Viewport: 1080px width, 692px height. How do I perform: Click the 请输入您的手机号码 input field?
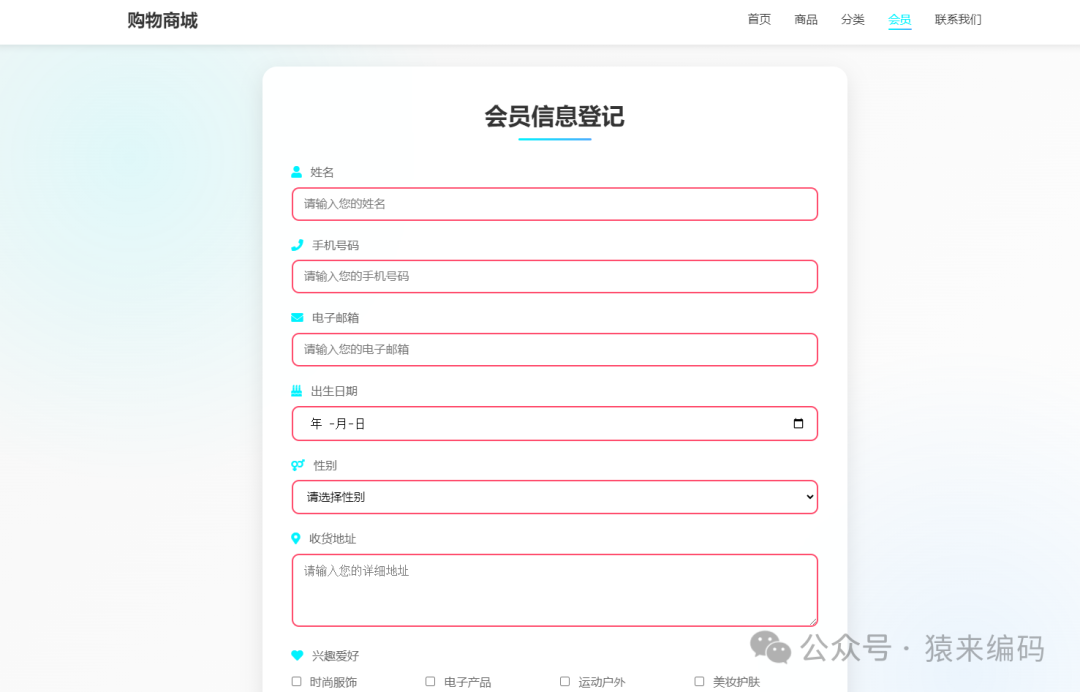(x=554, y=276)
